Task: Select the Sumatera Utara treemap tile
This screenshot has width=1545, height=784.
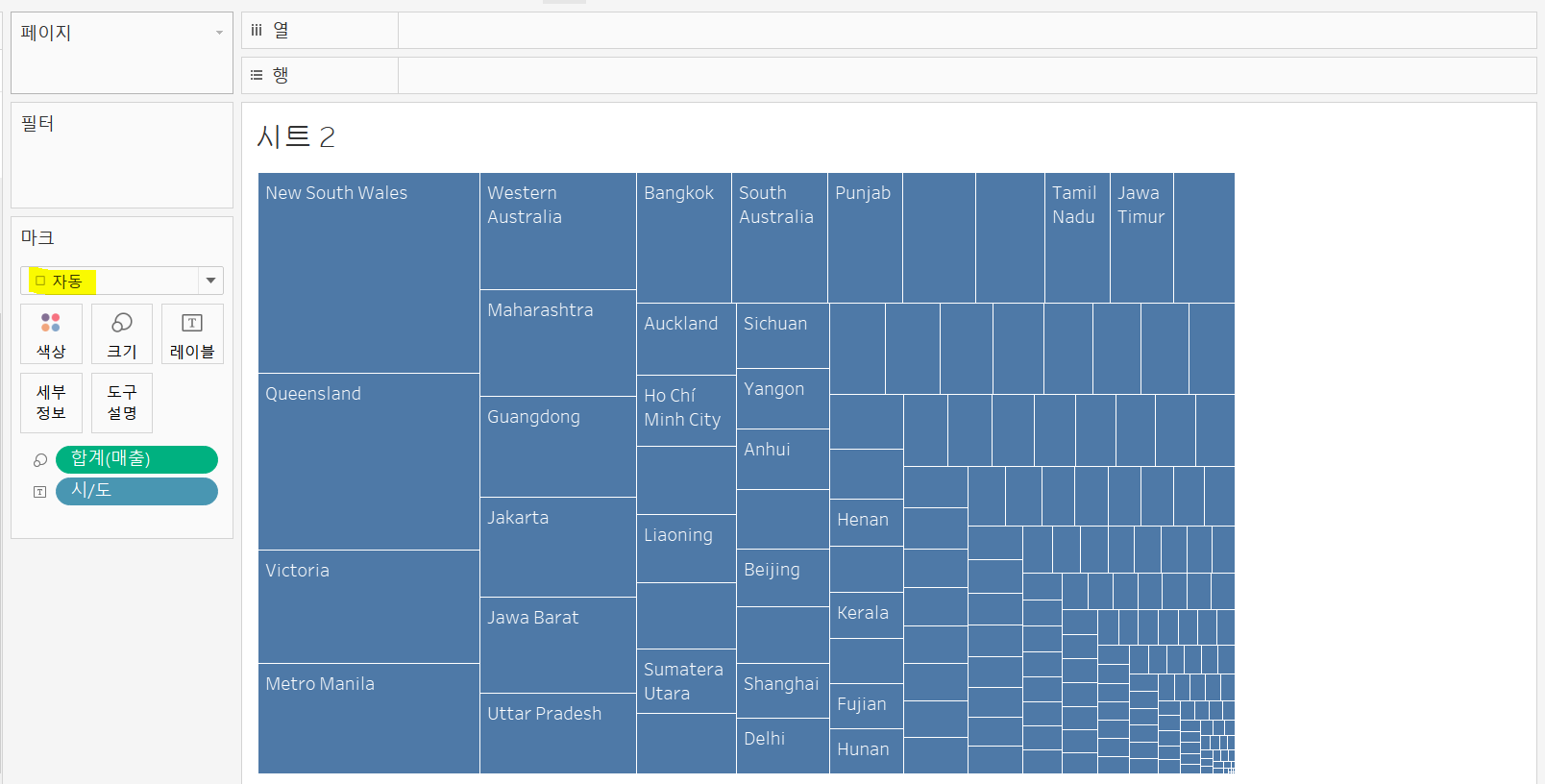Action: (686, 681)
